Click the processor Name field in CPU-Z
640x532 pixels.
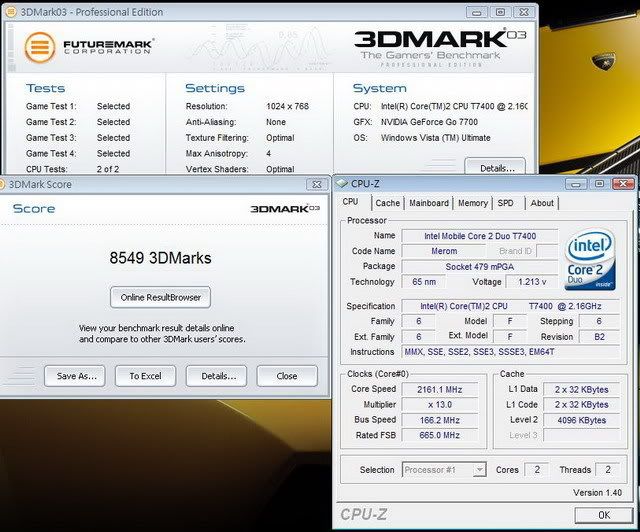point(480,236)
